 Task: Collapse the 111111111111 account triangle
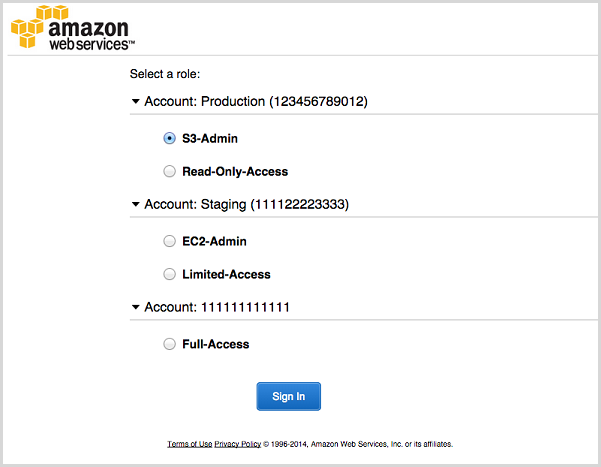click(x=135, y=307)
